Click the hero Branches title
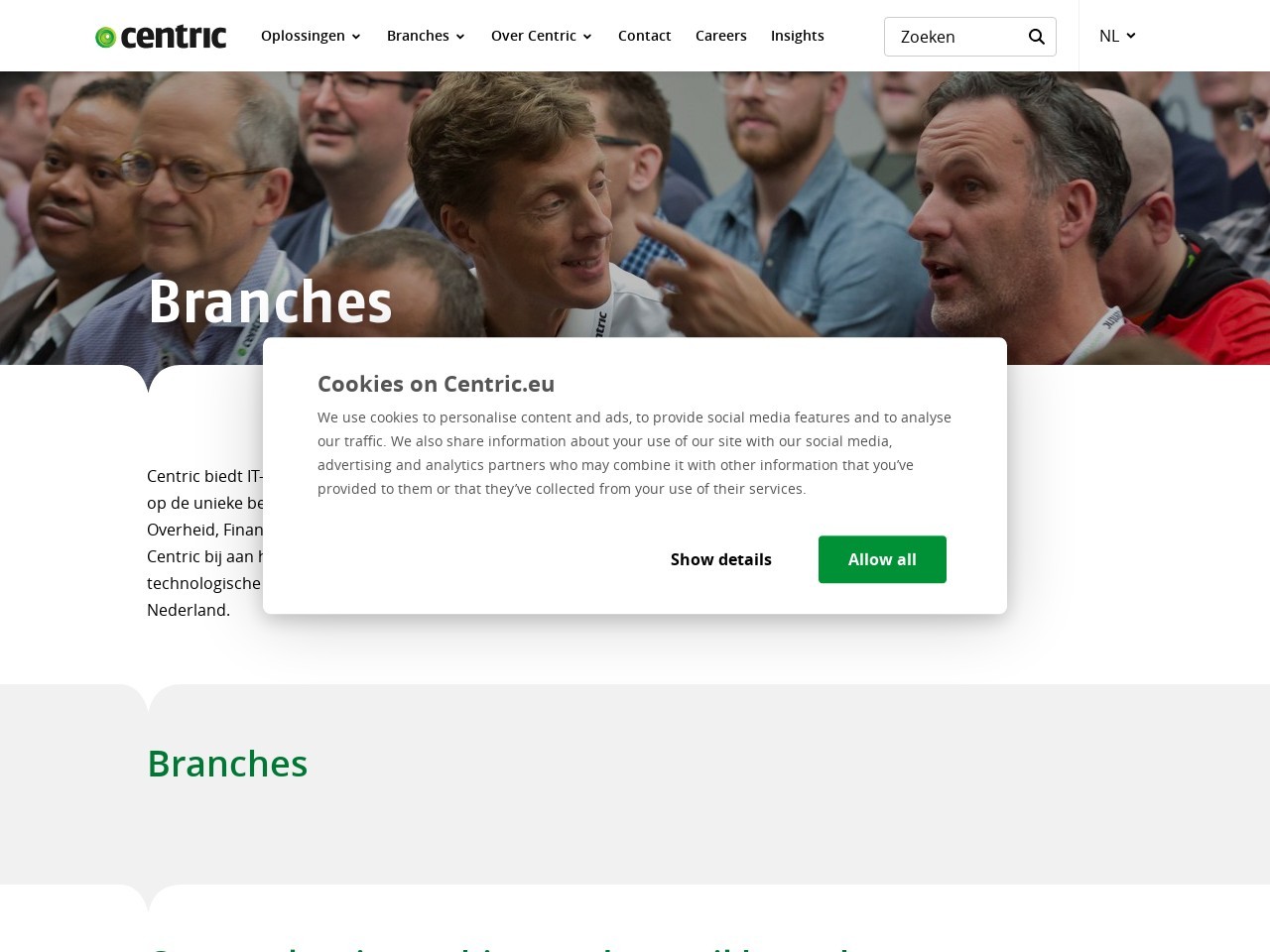This screenshot has width=1270, height=952. (270, 301)
